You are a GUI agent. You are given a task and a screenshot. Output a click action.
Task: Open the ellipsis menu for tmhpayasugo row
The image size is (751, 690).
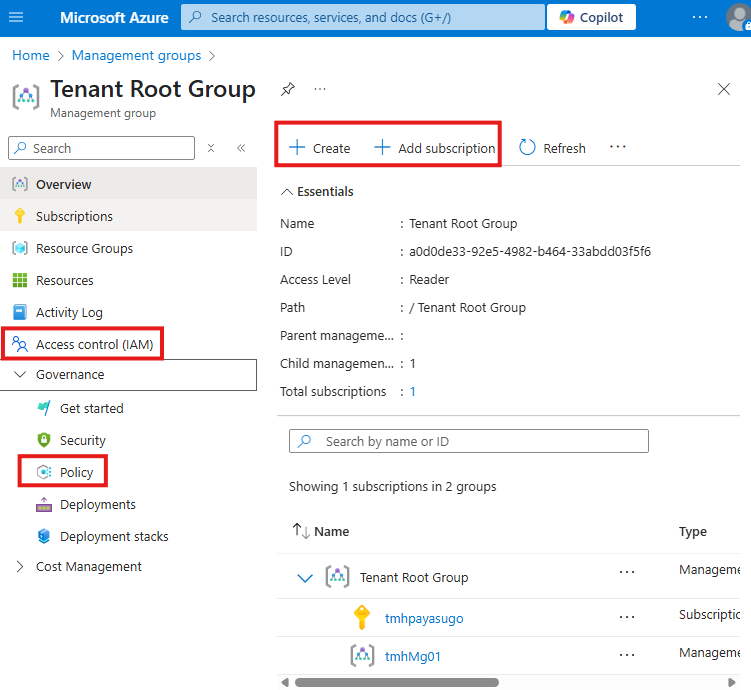tap(626, 617)
